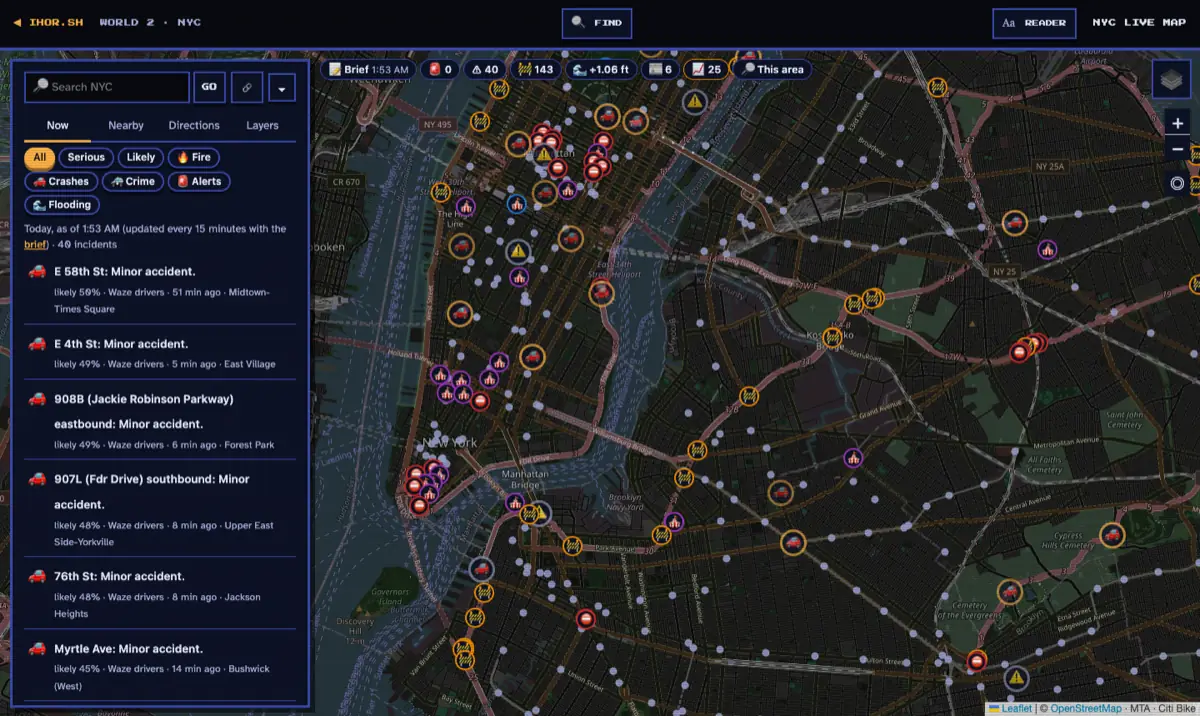Click the blue-ringed marker on the map

[517, 204]
